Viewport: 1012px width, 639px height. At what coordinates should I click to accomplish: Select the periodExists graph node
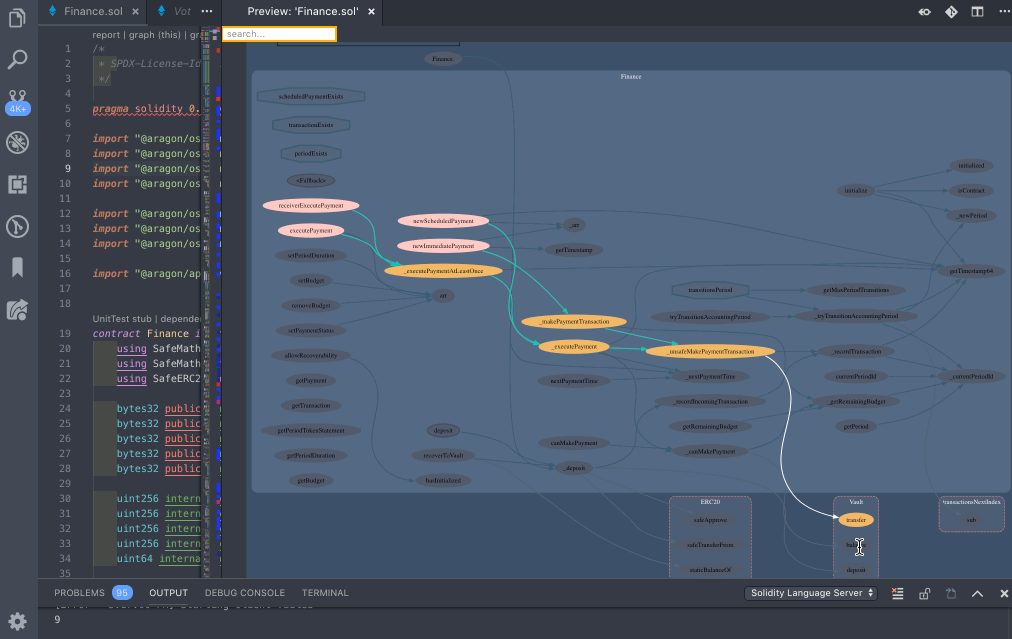click(x=310, y=154)
